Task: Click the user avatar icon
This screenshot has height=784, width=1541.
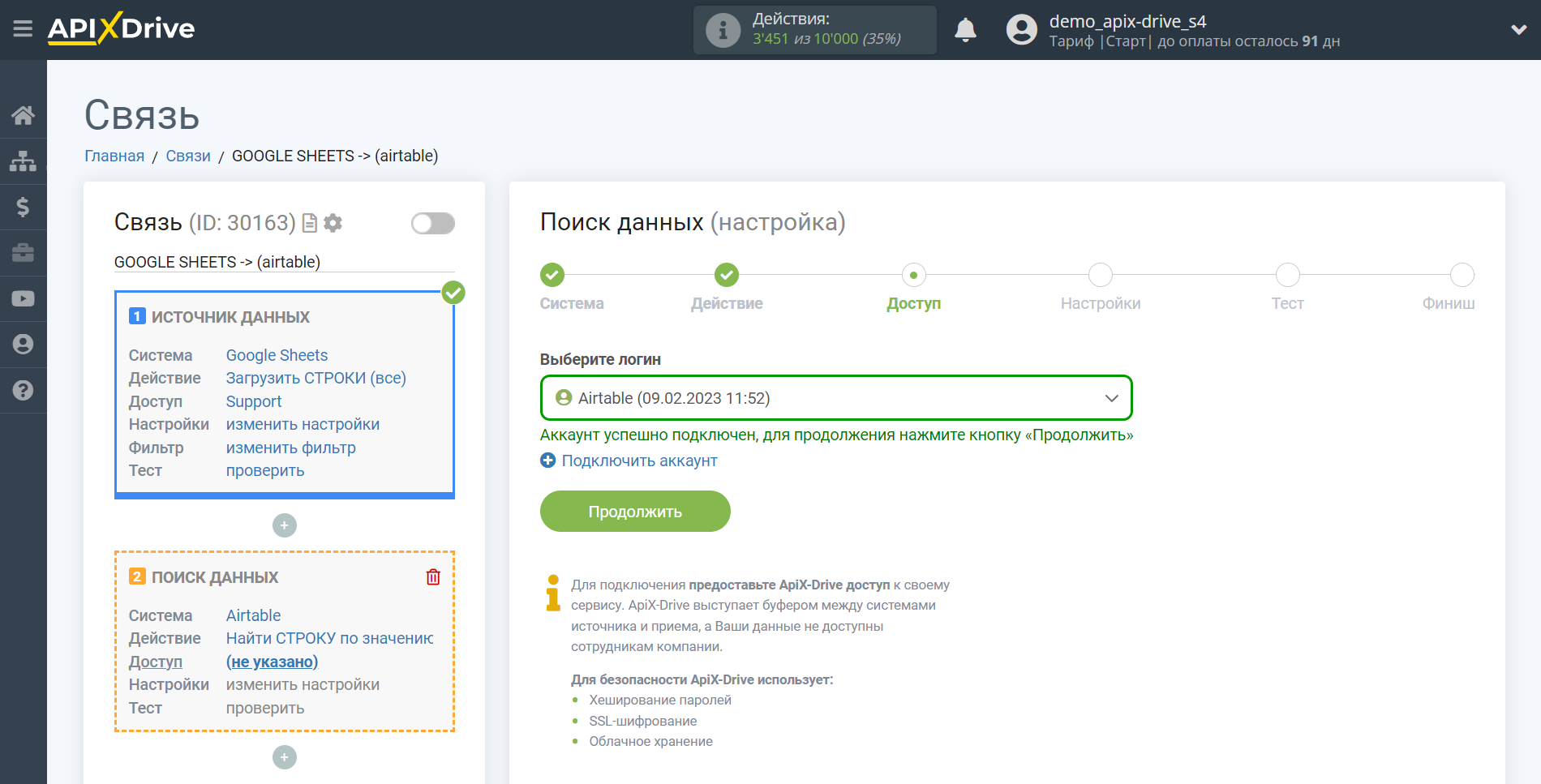Action: click(x=1021, y=30)
